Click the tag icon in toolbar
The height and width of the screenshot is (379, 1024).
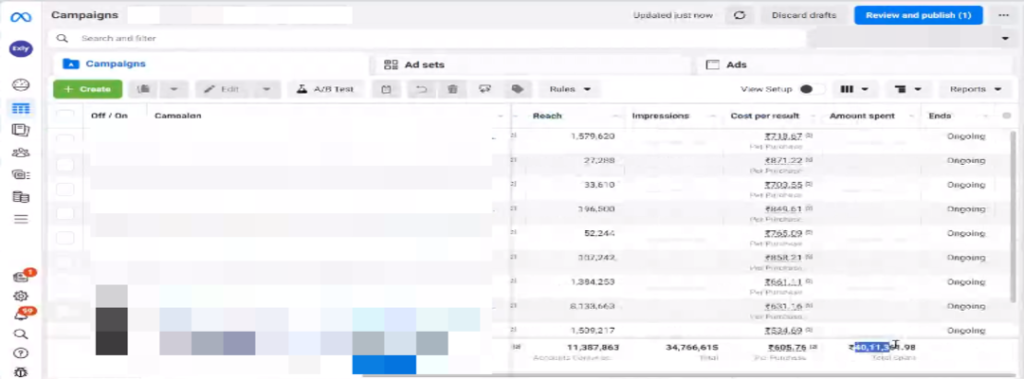click(x=518, y=90)
